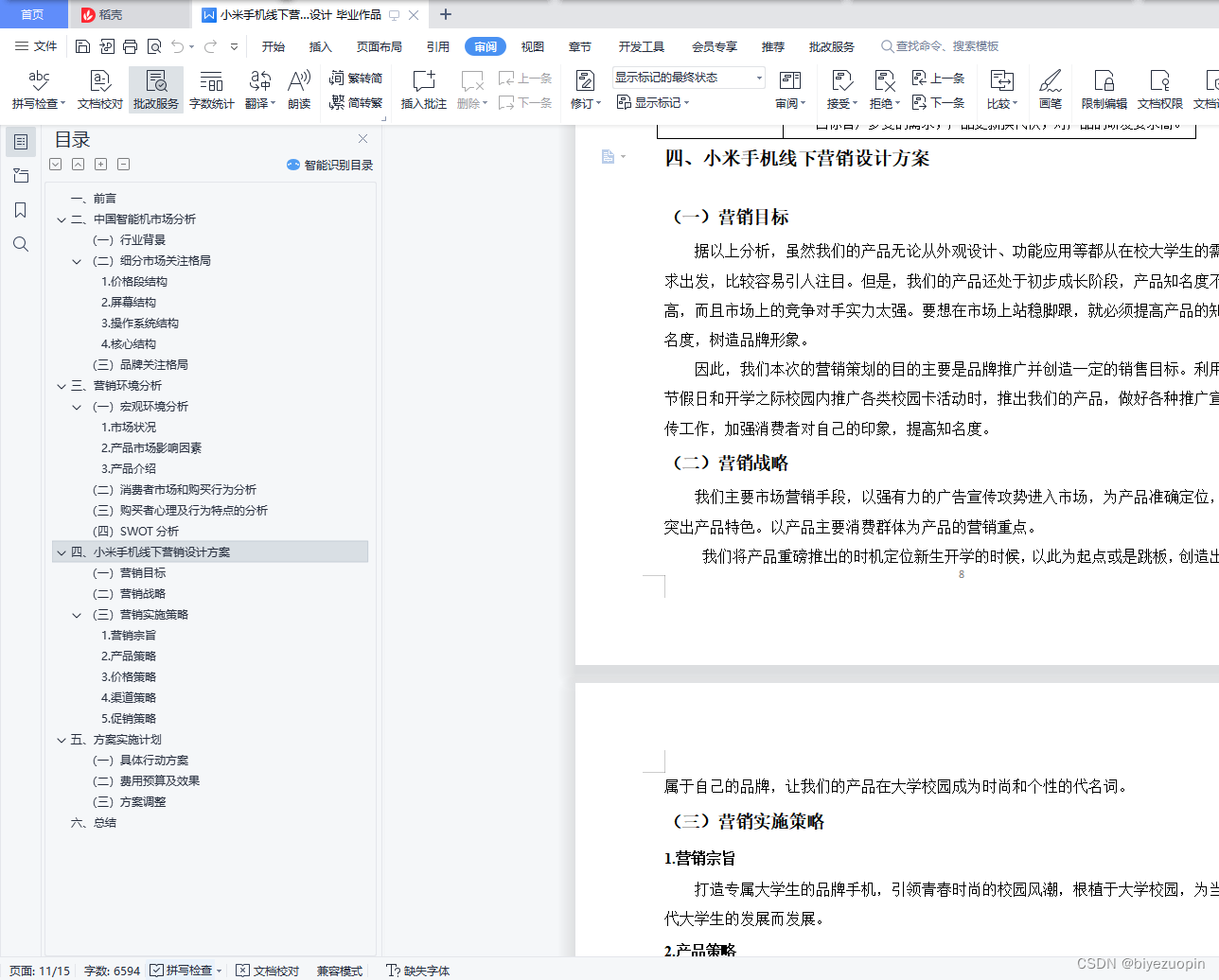Screen dimensions: 1219x980
Task: Undo the last action
Action: 177,46
